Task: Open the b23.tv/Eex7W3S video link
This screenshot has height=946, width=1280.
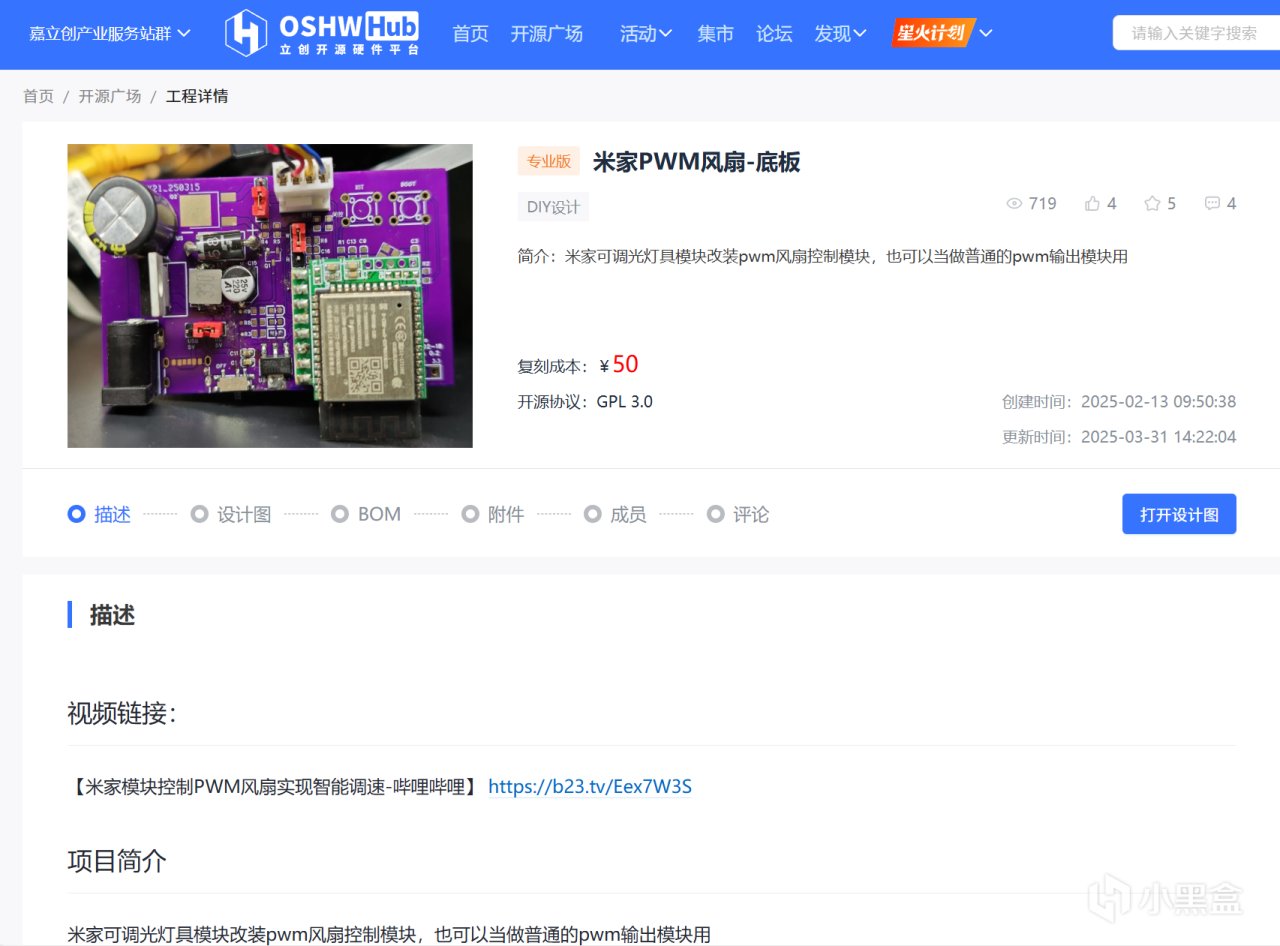Action: coord(590,787)
